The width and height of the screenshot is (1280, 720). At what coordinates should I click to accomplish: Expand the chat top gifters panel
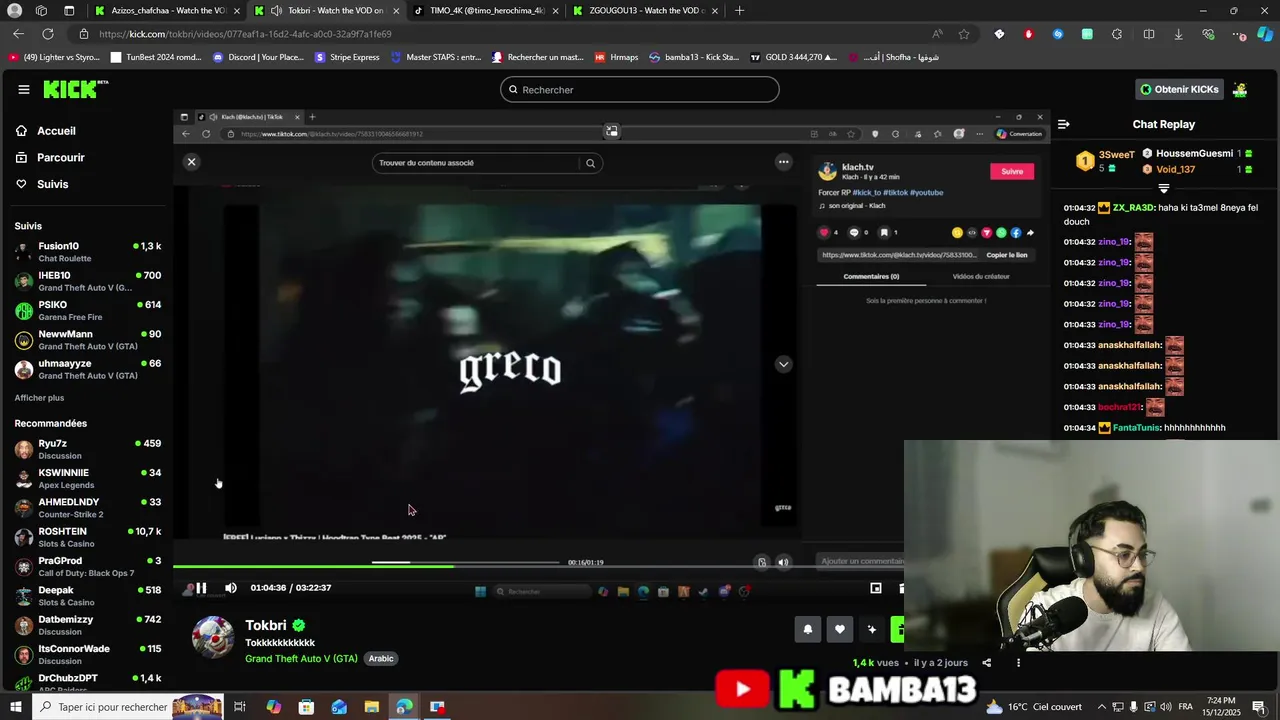[x=1163, y=188]
